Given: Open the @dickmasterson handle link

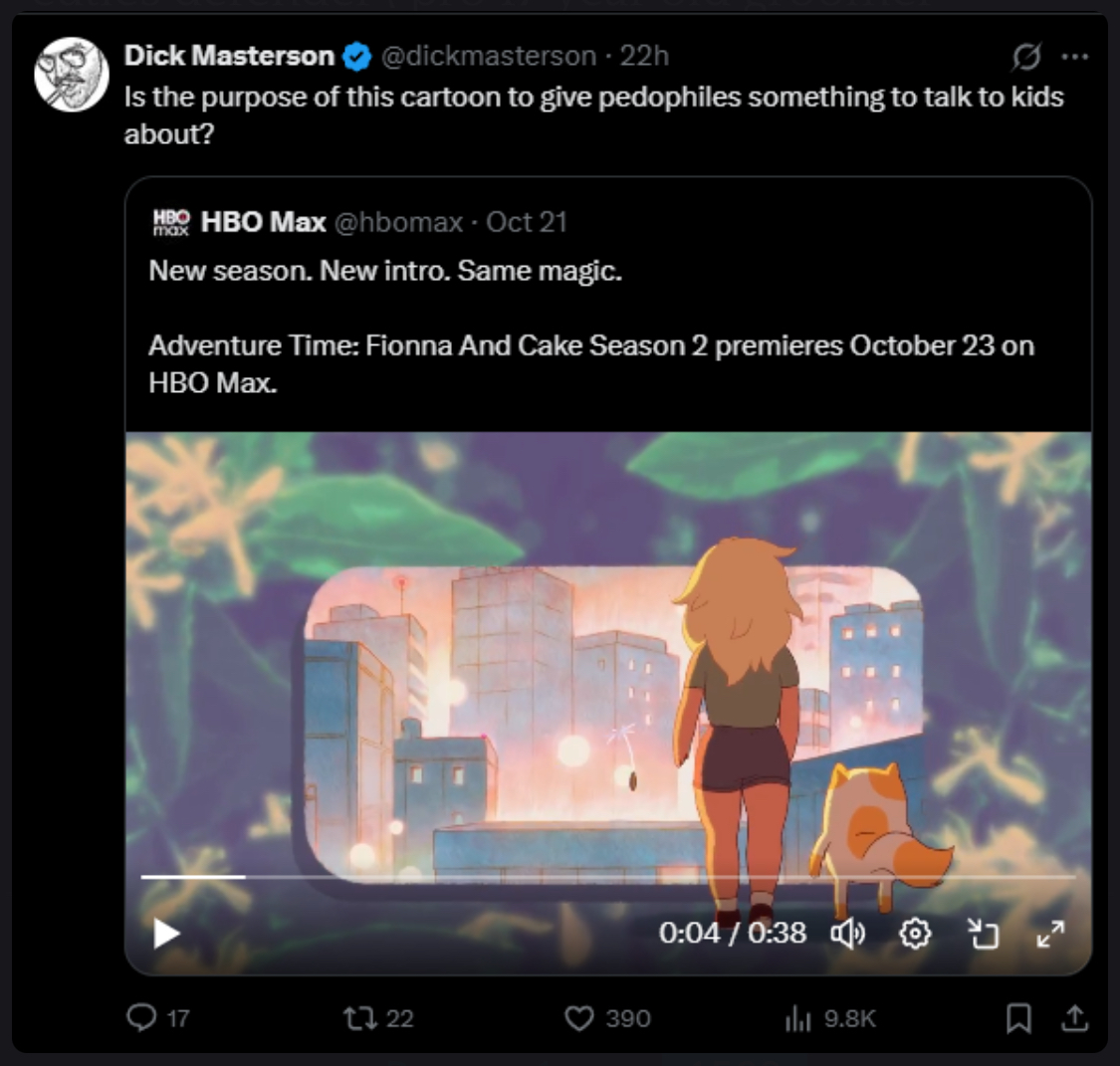Looking at the screenshot, I should point(489,56).
